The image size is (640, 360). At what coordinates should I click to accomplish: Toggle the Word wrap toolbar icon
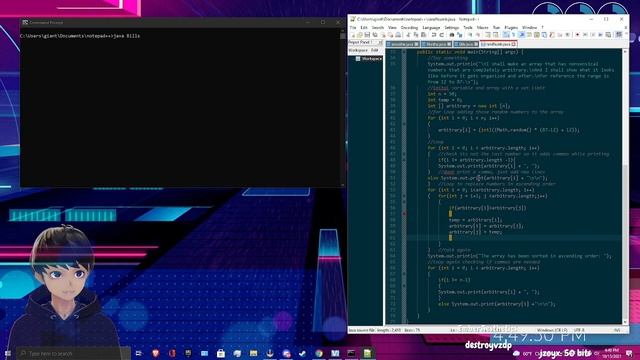click(x=505, y=35)
